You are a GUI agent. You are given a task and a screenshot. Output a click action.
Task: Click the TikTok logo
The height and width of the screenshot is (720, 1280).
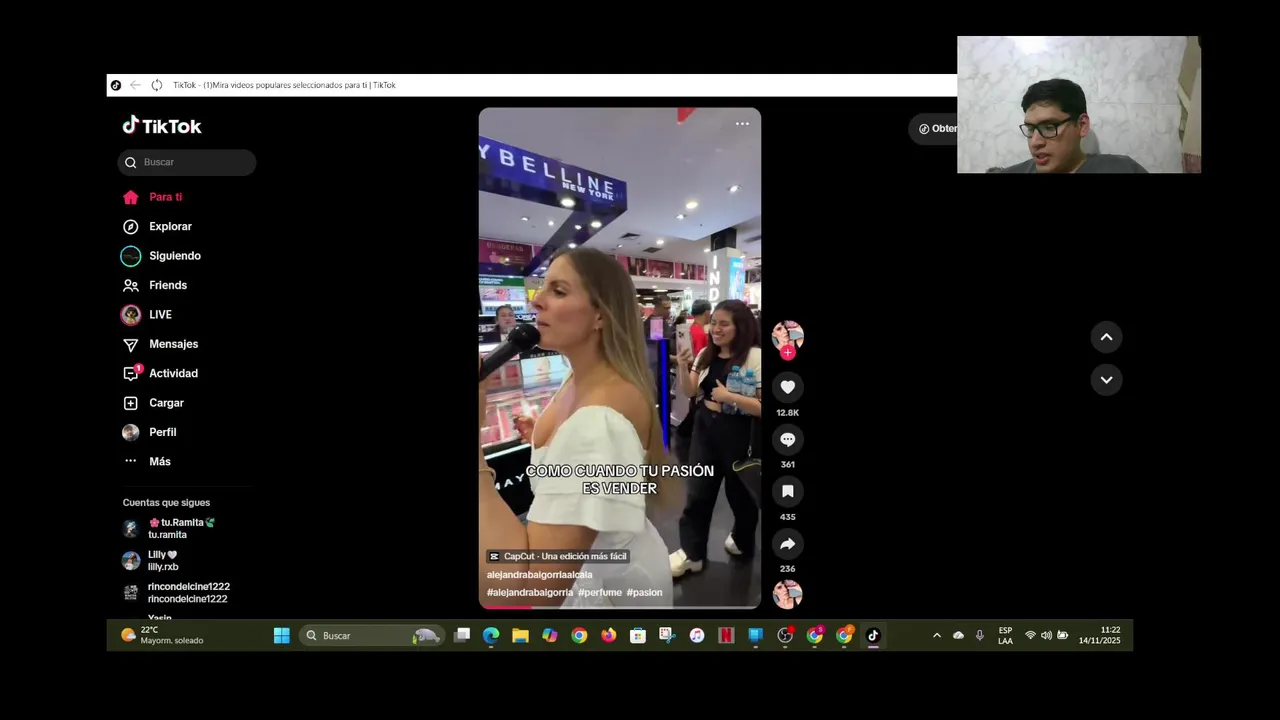pyautogui.click(x=162, y=126)
